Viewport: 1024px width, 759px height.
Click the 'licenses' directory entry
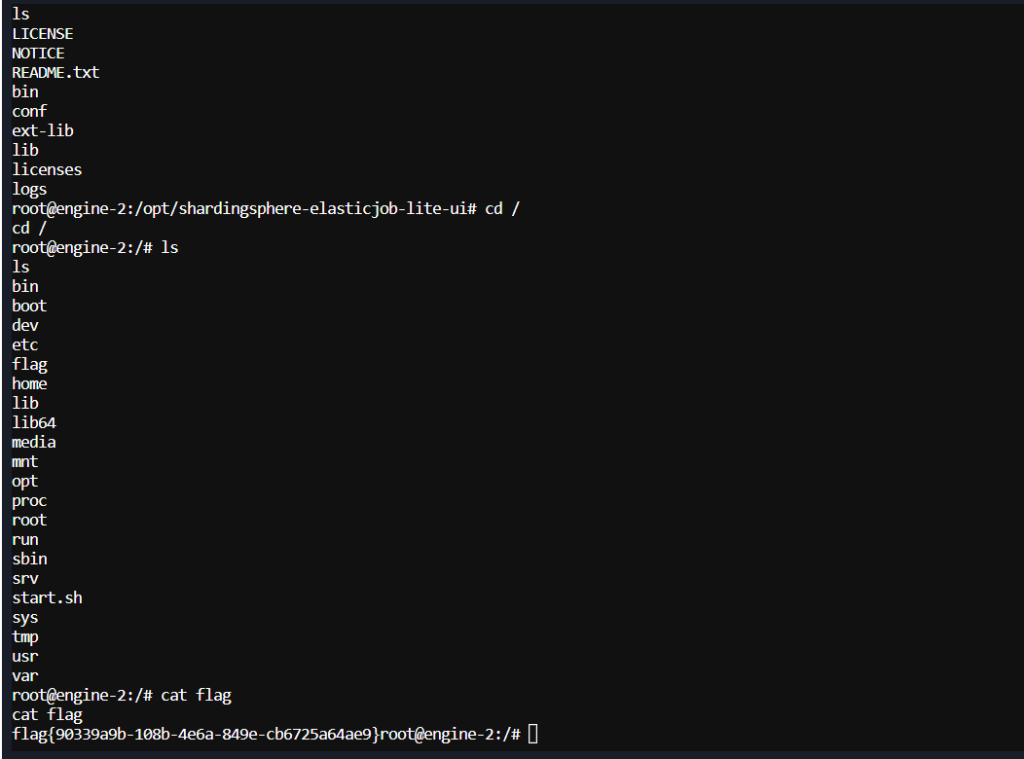47,170
